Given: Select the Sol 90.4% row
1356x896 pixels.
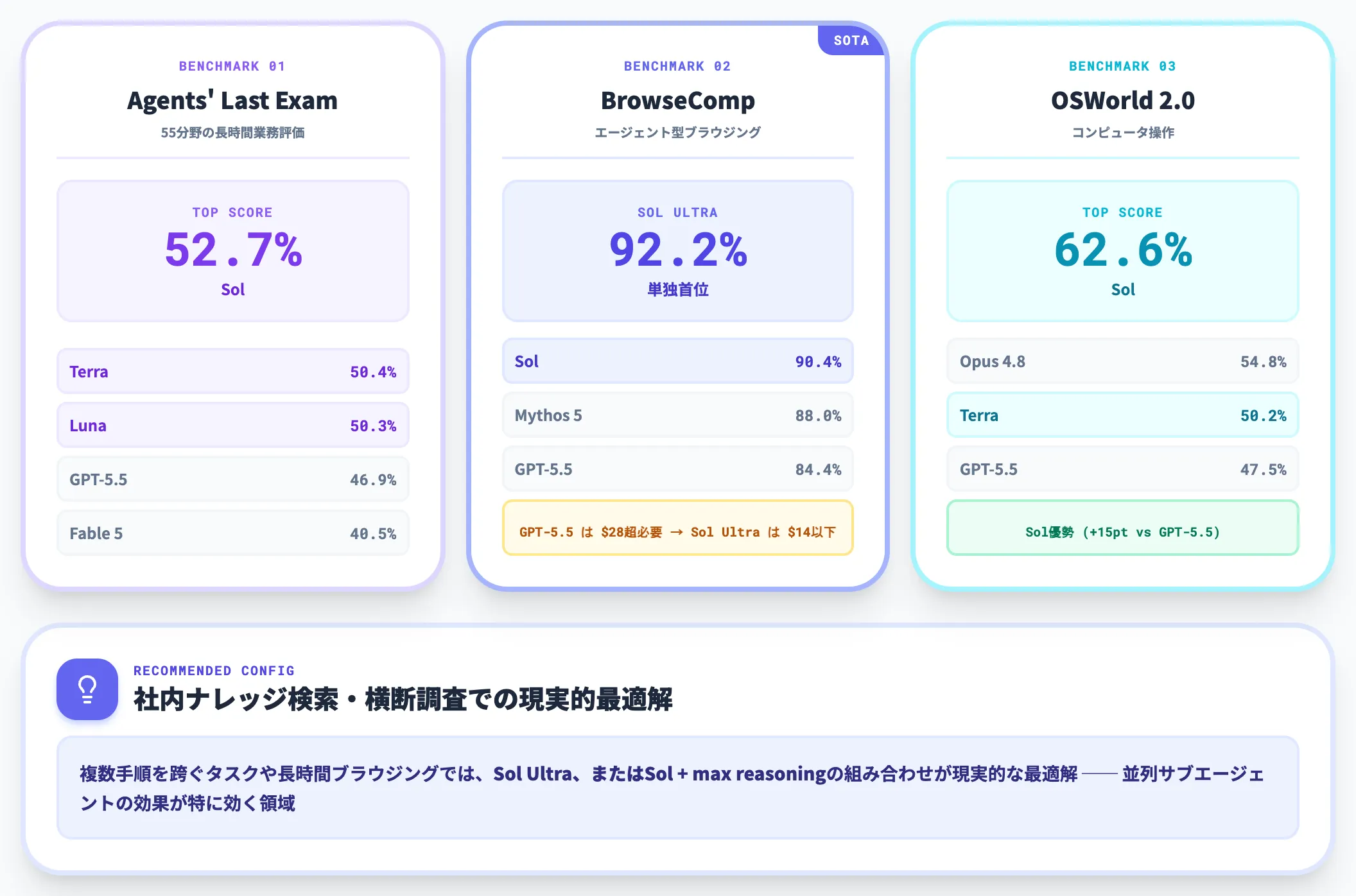Looking at the screenshot, I should point(678,361).
